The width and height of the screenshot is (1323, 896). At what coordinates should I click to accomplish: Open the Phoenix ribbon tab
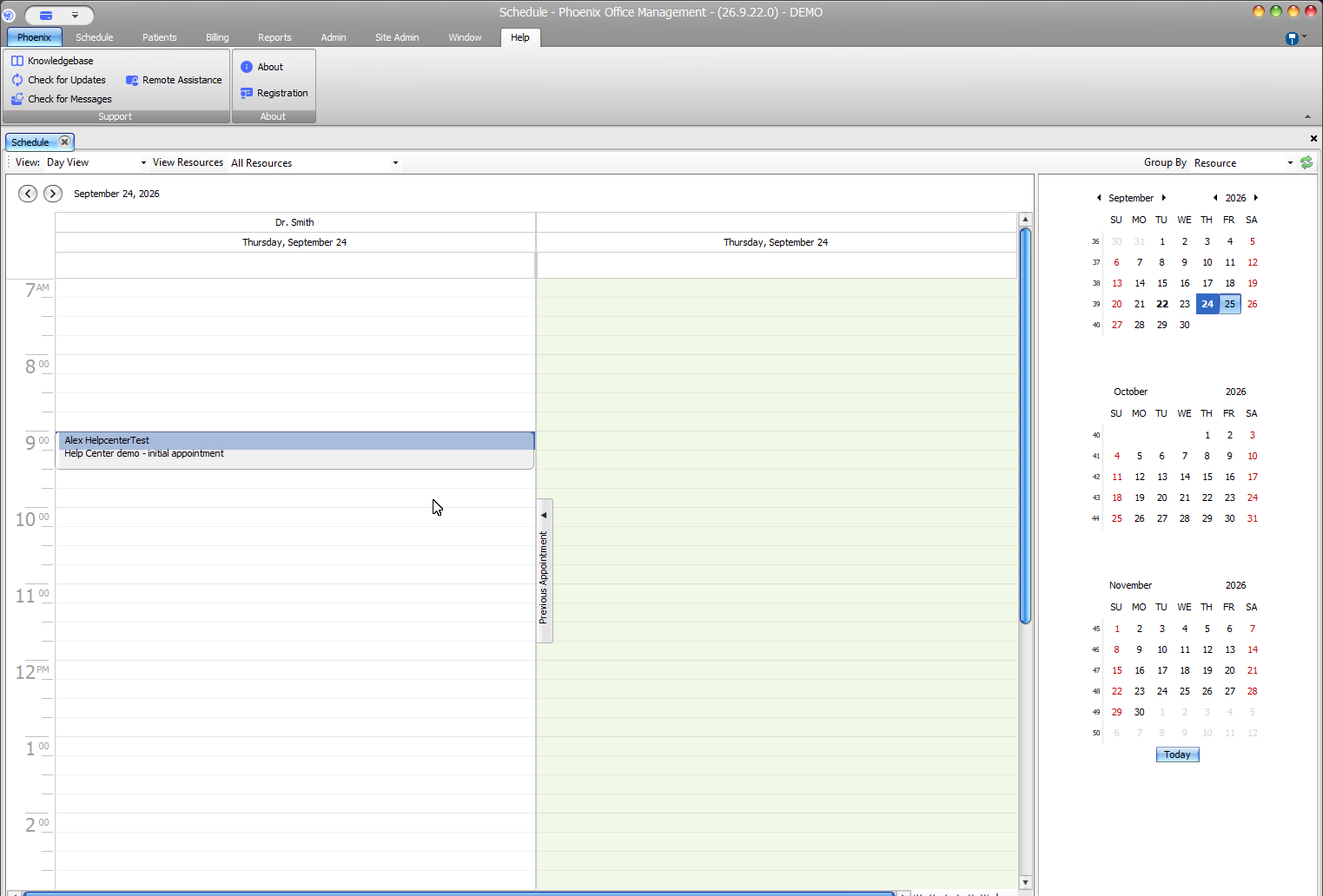pos(34,37)
